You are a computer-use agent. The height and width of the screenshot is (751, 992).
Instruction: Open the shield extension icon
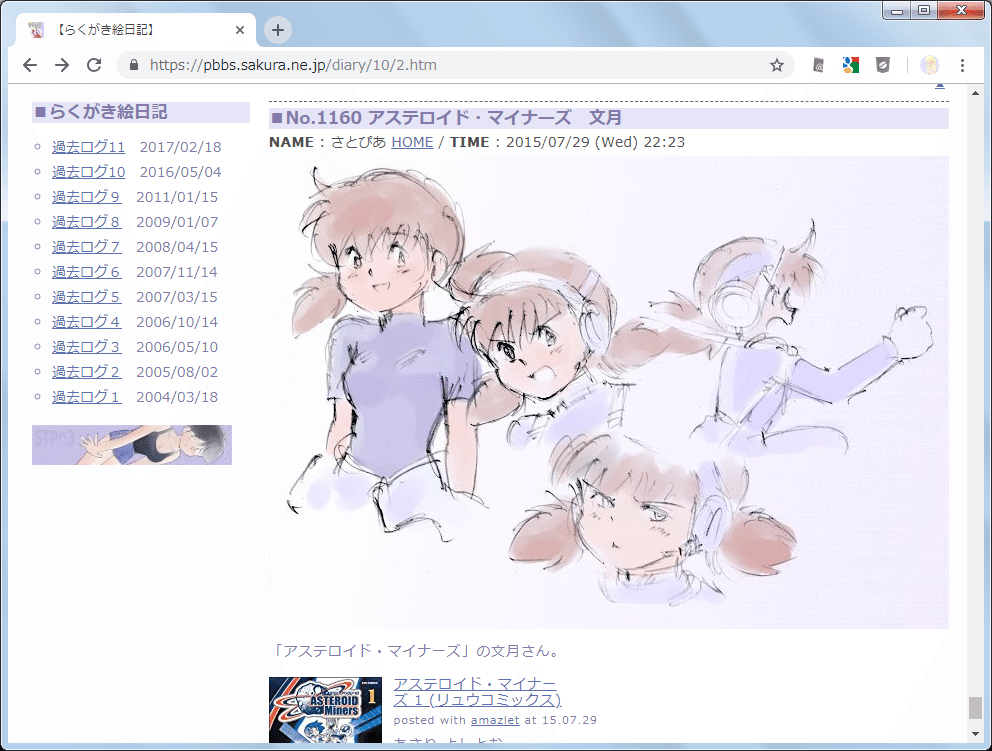tap(883, 65)
